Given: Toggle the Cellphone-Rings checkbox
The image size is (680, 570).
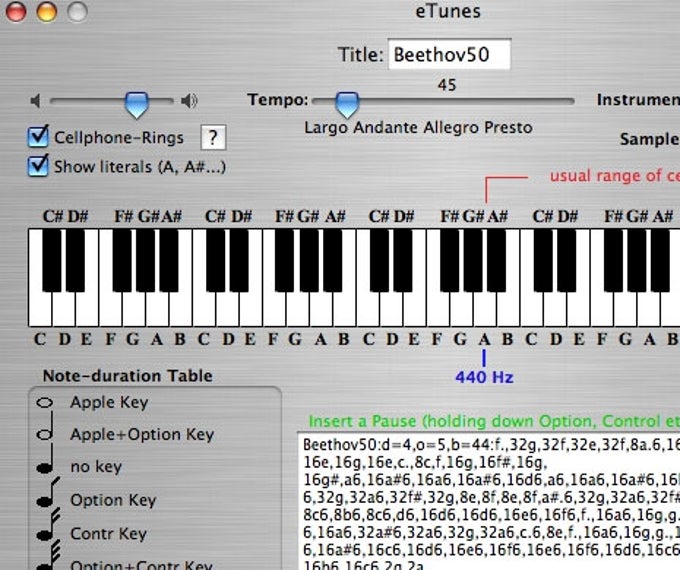Looking at the screenshot, I should [38, 136].
